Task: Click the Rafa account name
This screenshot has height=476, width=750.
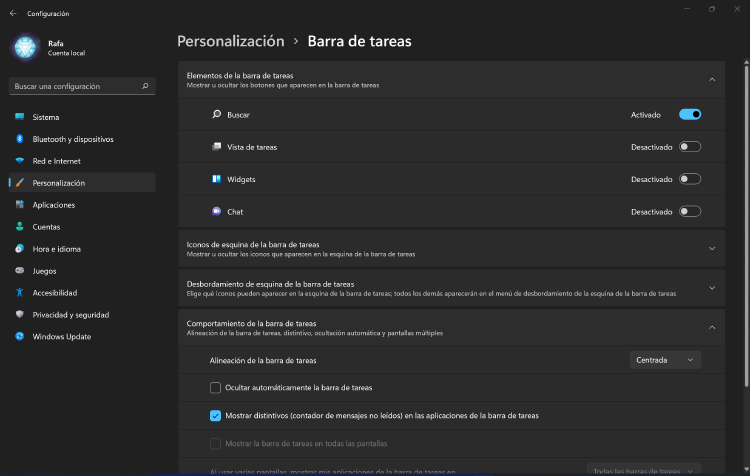Action: (55, 43)
